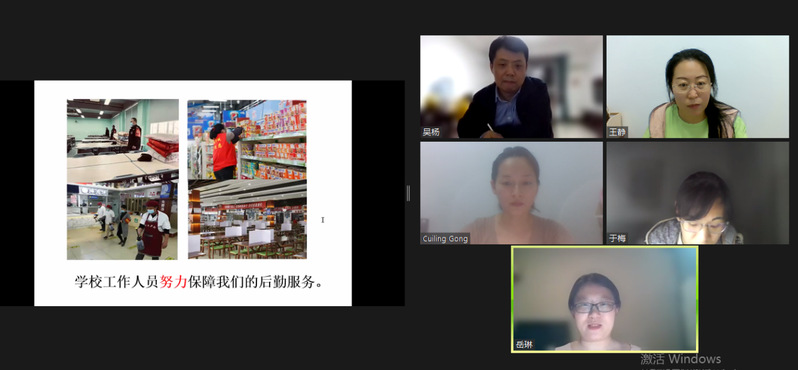Click the slide photo of empty cafeteria tables

(x=123, y=141)
